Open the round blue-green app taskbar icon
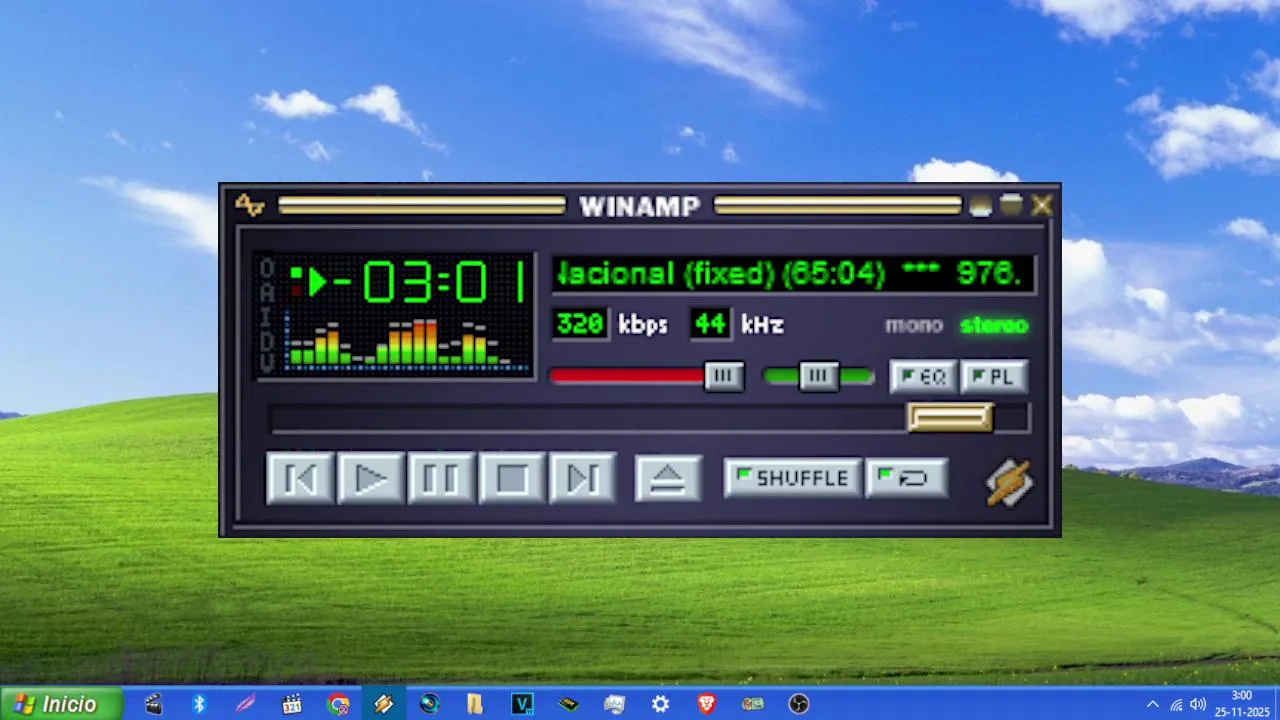The width and height of the screenshot is (1280, 720). tap(430, 704)
